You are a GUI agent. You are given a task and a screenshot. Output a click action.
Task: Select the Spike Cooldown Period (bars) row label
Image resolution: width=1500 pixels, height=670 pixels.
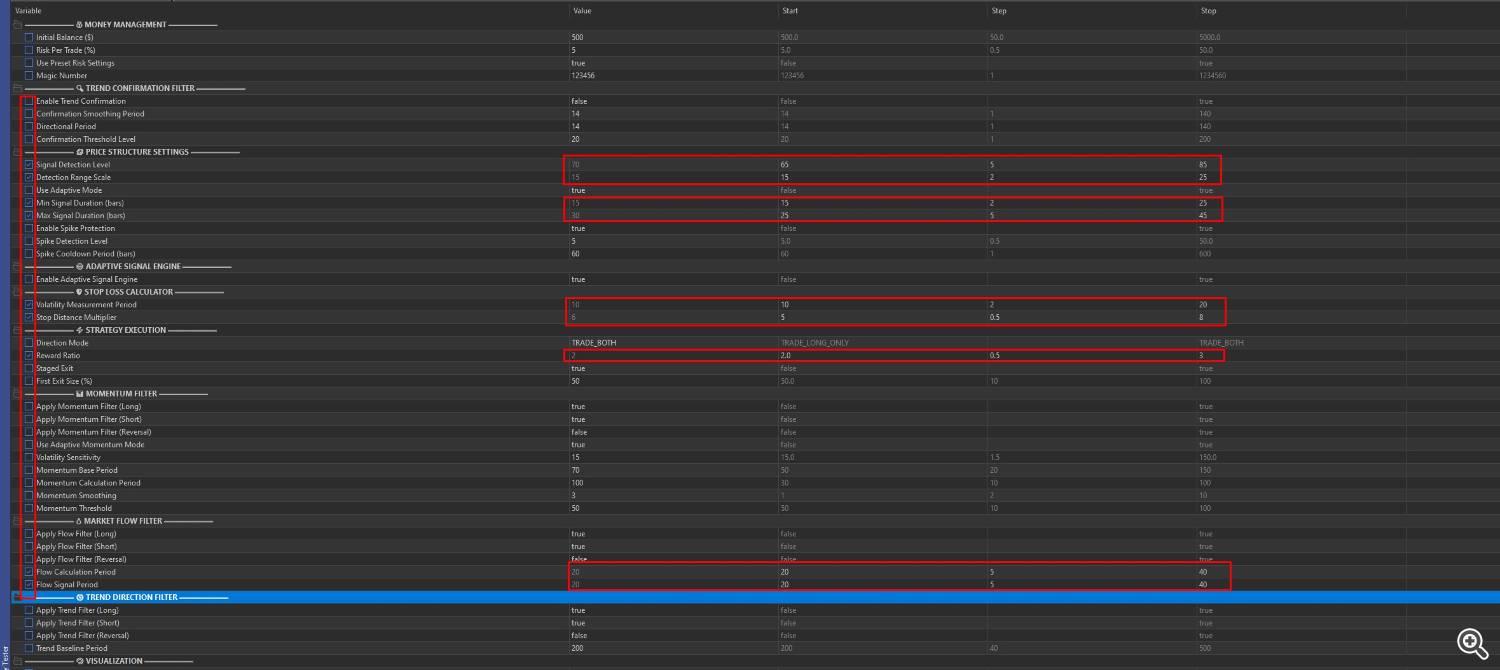[x=85, y=254]
